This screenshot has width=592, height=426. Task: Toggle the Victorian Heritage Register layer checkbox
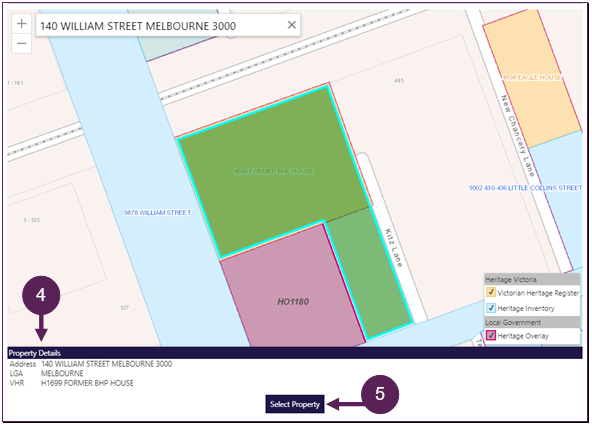pyautogui.click(x=491, y=292)
